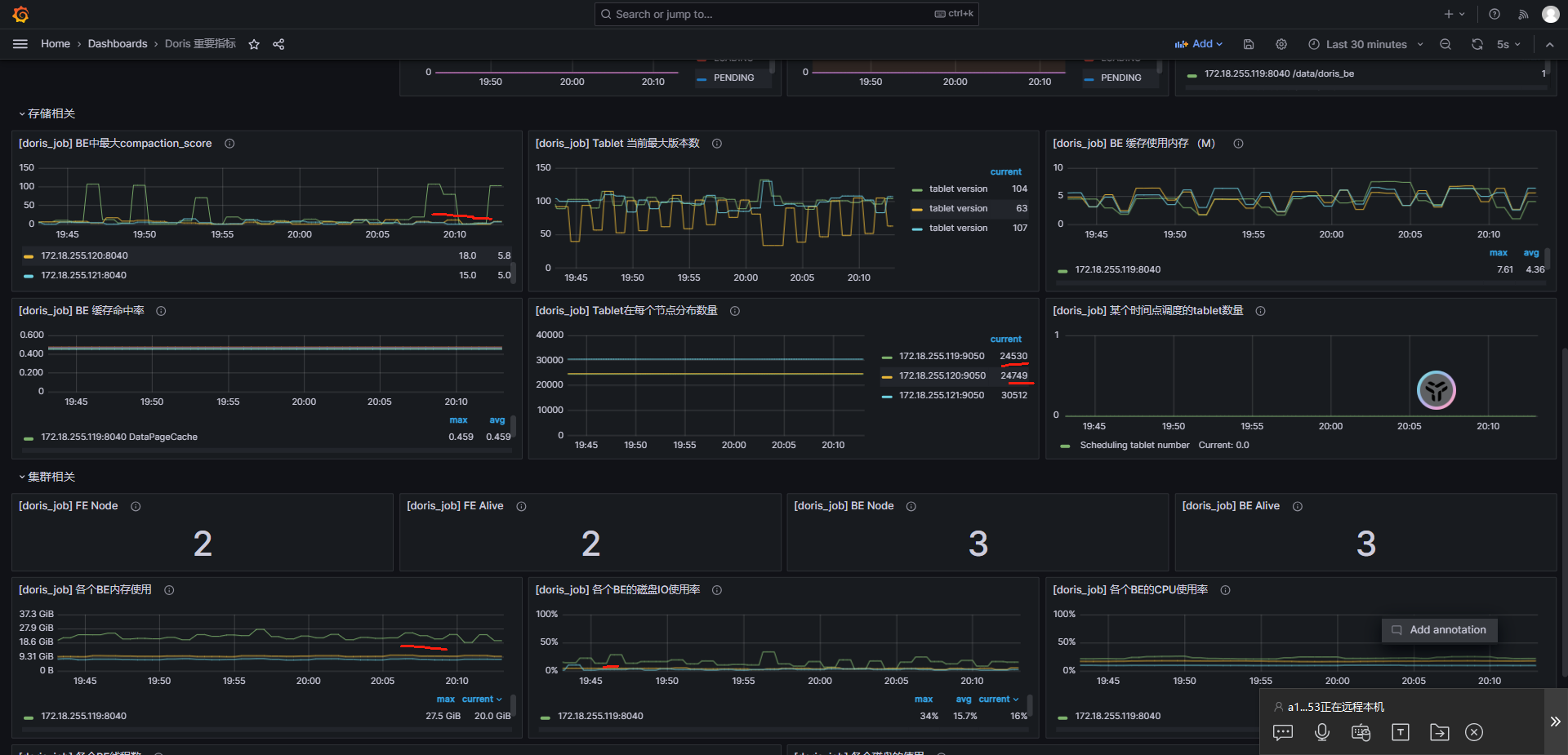Open the text T tool in remote bar

pyautogui.click(x=1401, y=732)
